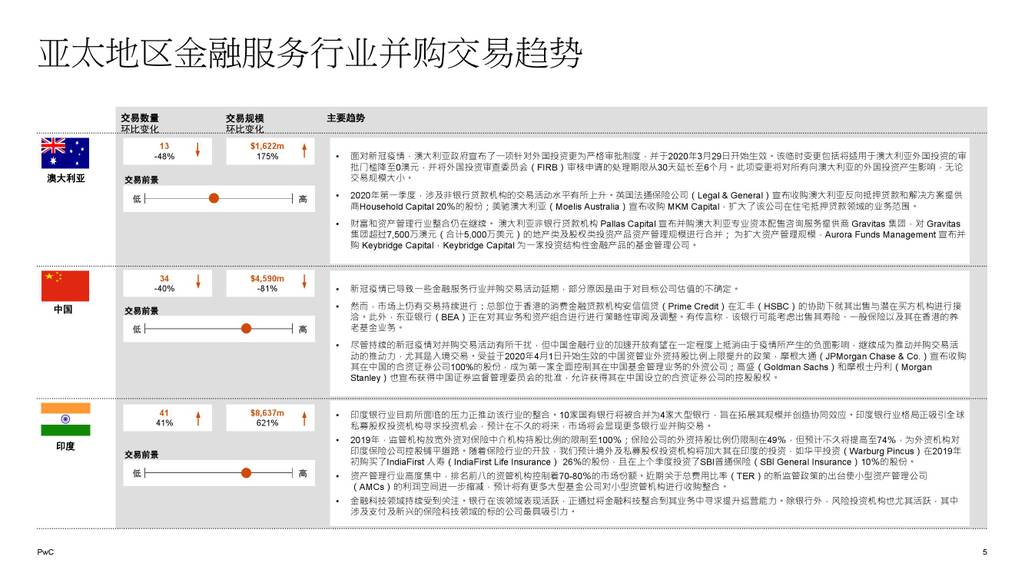Click the India bullet starting 资产管理行业高度集中

pos(639,481)
